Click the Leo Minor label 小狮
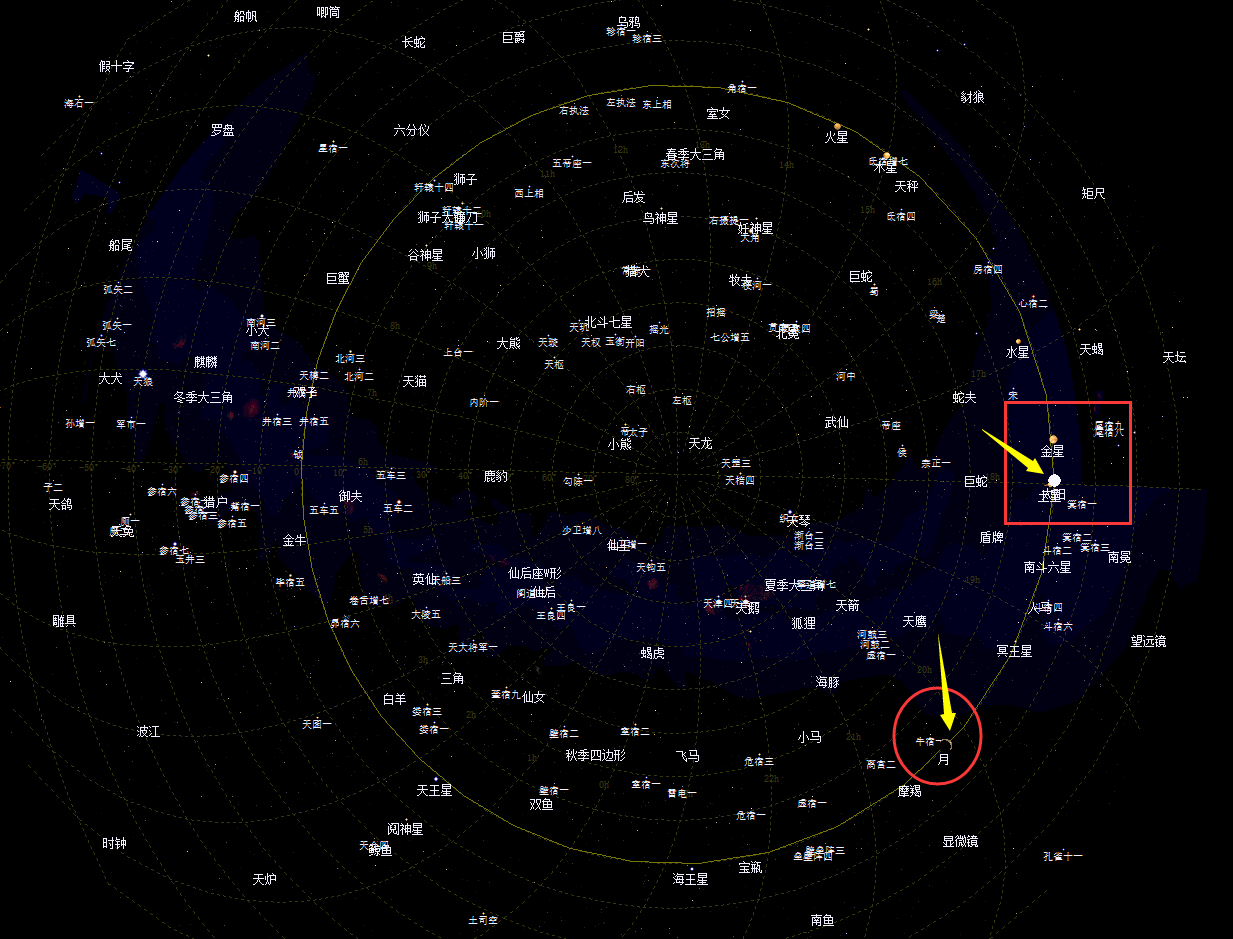The image size is (1233, 939). [x=483, y=253]
